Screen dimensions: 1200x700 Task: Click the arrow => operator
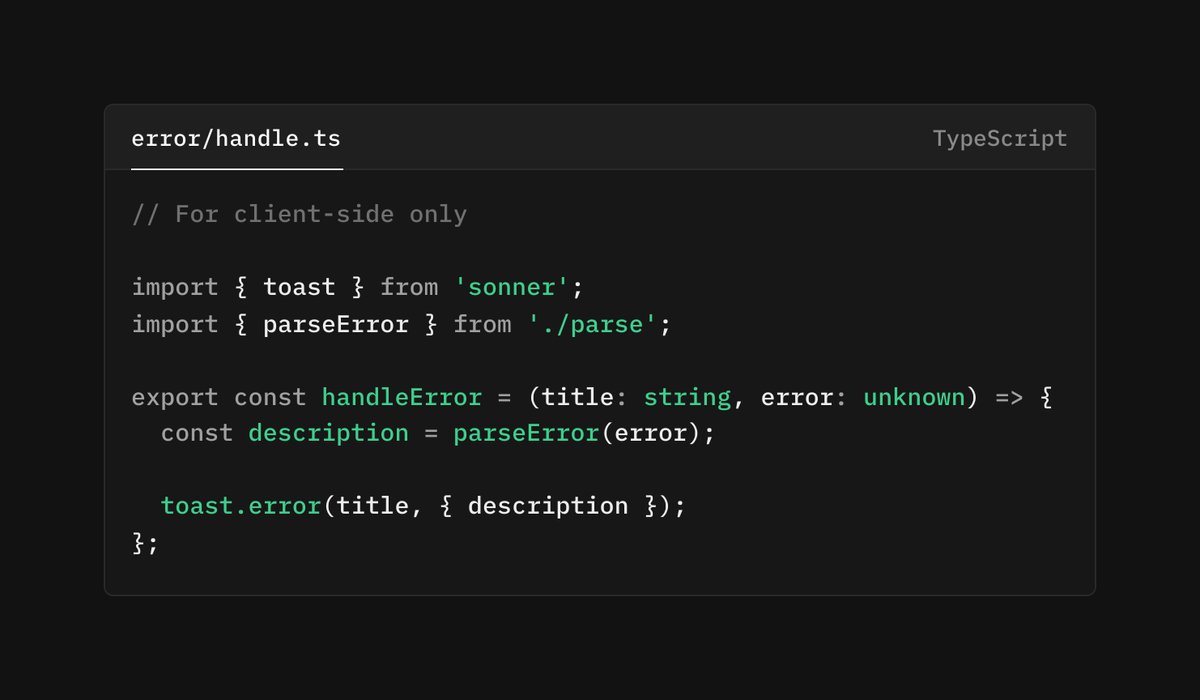(1009, 397)
